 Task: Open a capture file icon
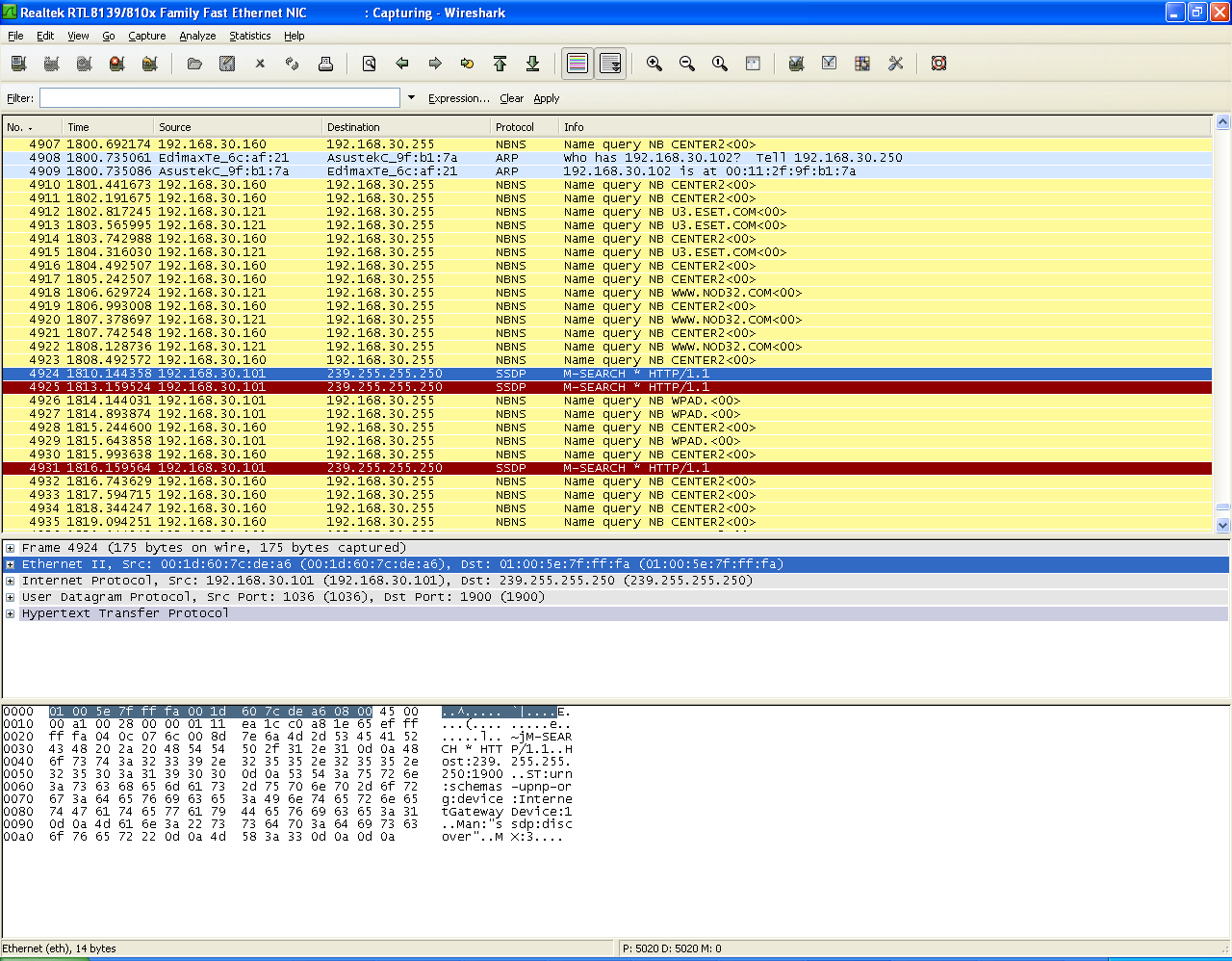point(194,64)
